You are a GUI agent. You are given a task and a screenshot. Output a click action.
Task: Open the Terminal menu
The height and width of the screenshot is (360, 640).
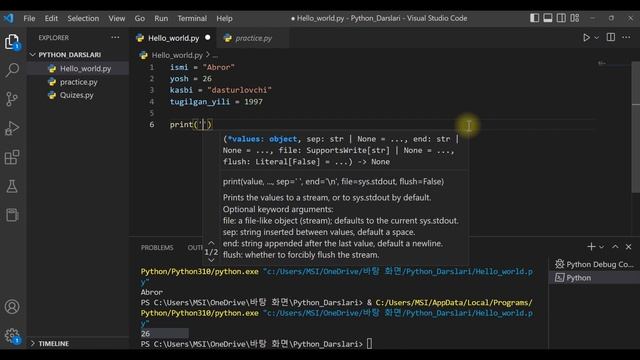click(192, 18)
